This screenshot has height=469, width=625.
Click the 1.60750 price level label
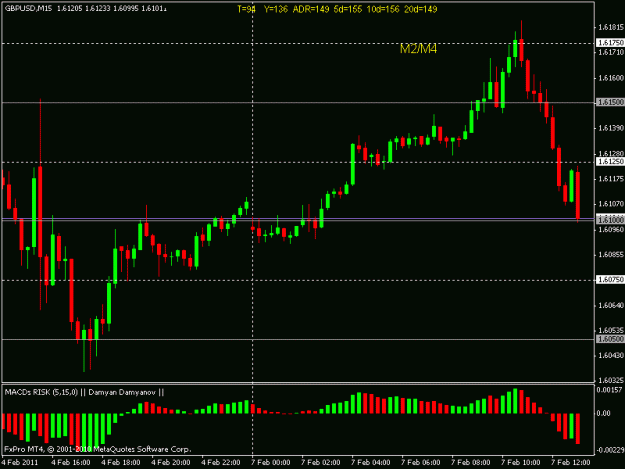click(610, 280)
